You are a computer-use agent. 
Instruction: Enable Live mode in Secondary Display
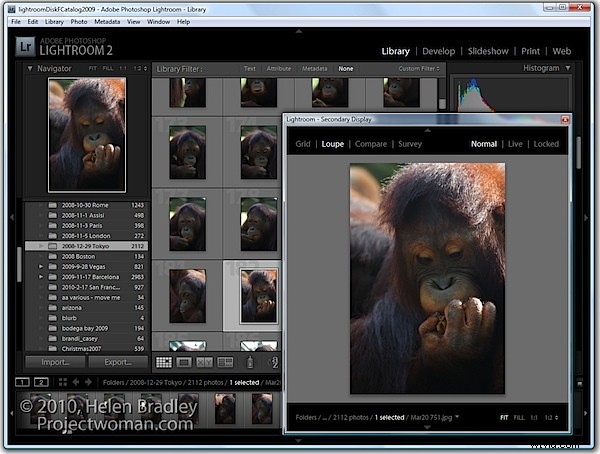[515, 144]
